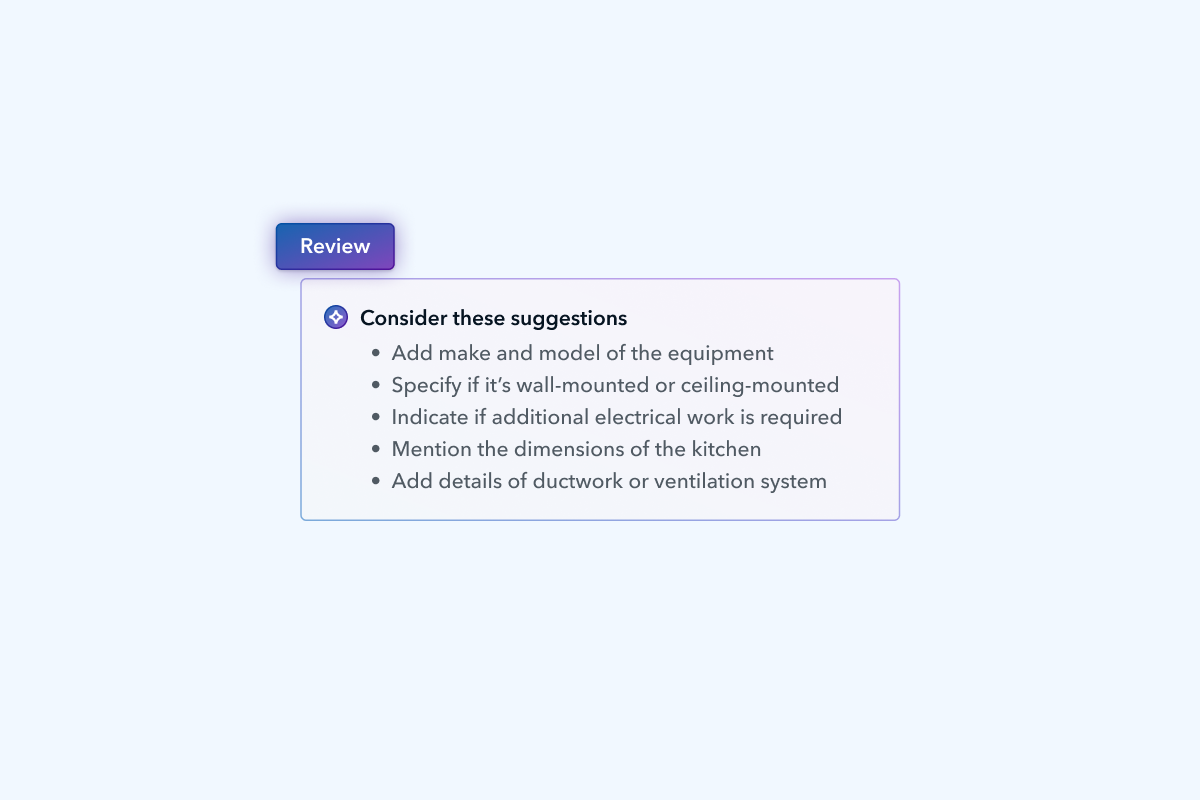The image size is (1200, 800).
Task: Click the Consider these suggestions heading
Action: coord(493,318)
